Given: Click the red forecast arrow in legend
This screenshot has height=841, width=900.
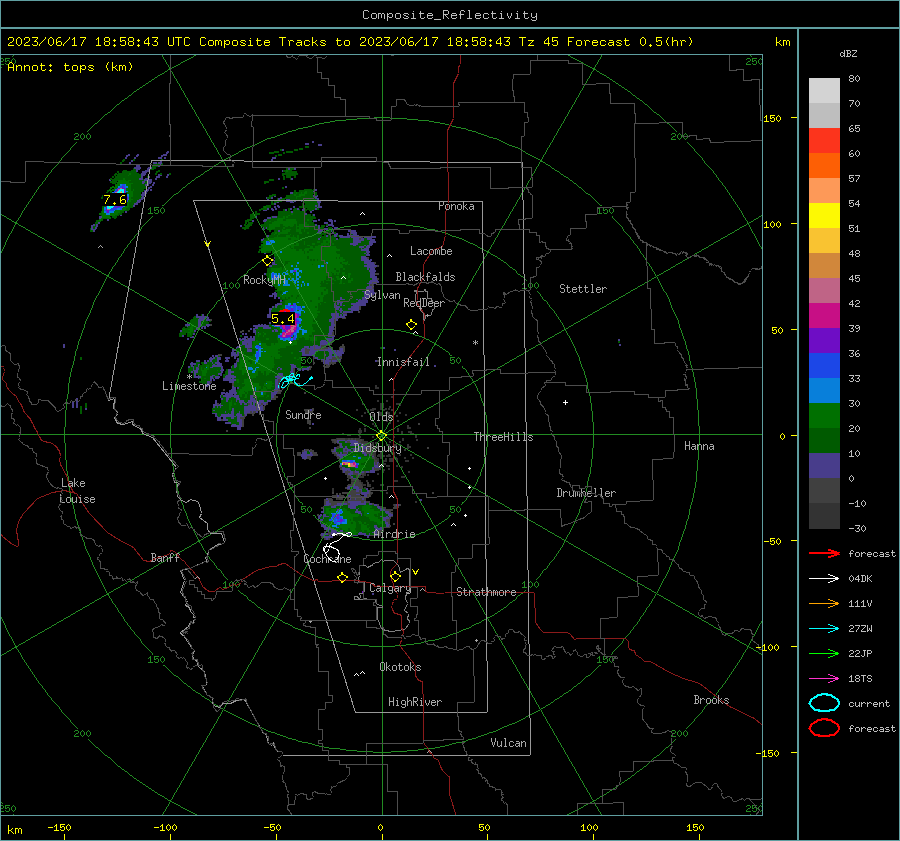Looking at the screenshot, I should pos(824,553).
